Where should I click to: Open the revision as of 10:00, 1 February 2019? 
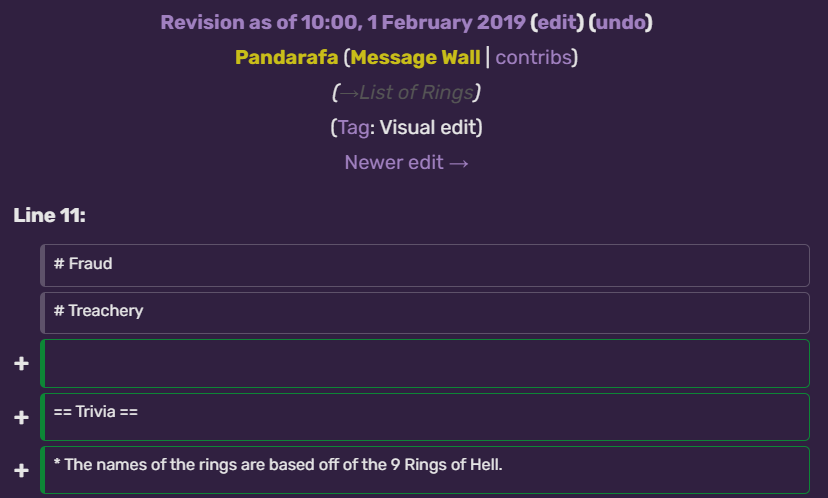[342, 22]
